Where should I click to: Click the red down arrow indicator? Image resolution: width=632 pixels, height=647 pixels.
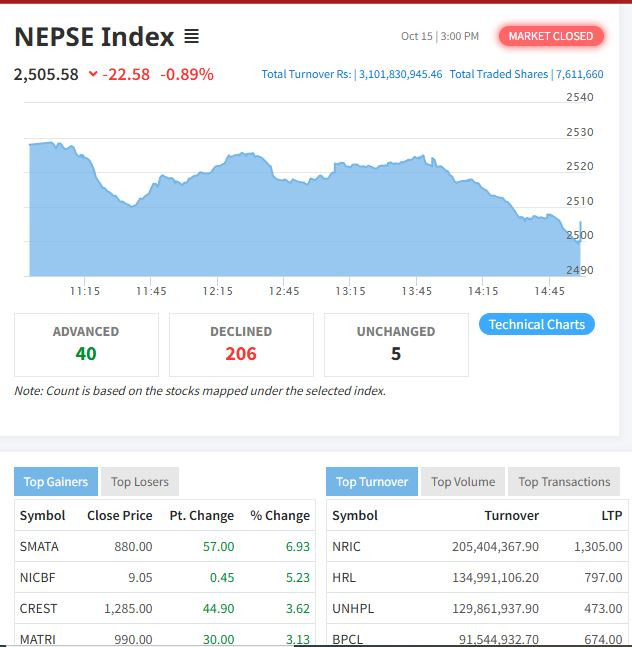coord(93,74)
